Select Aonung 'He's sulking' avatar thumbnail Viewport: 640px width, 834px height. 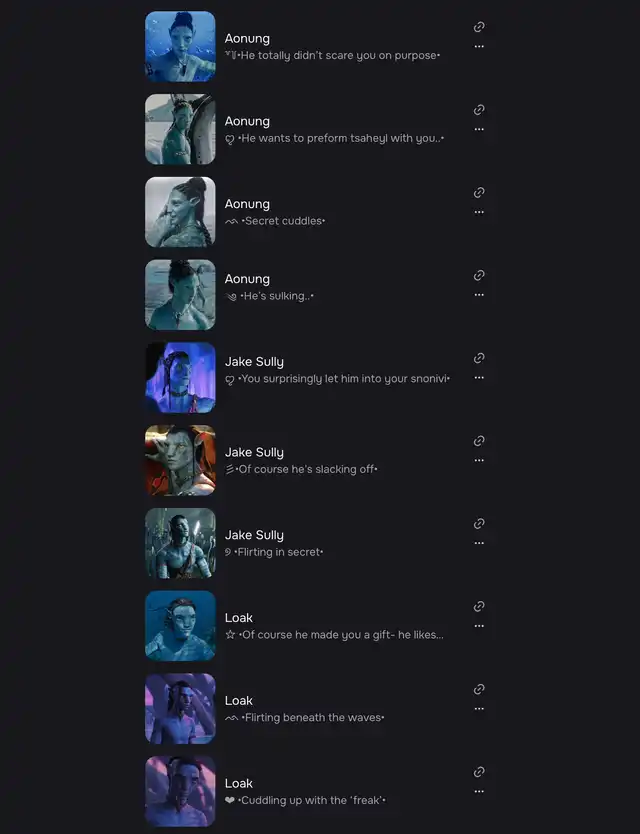(180, 295)
